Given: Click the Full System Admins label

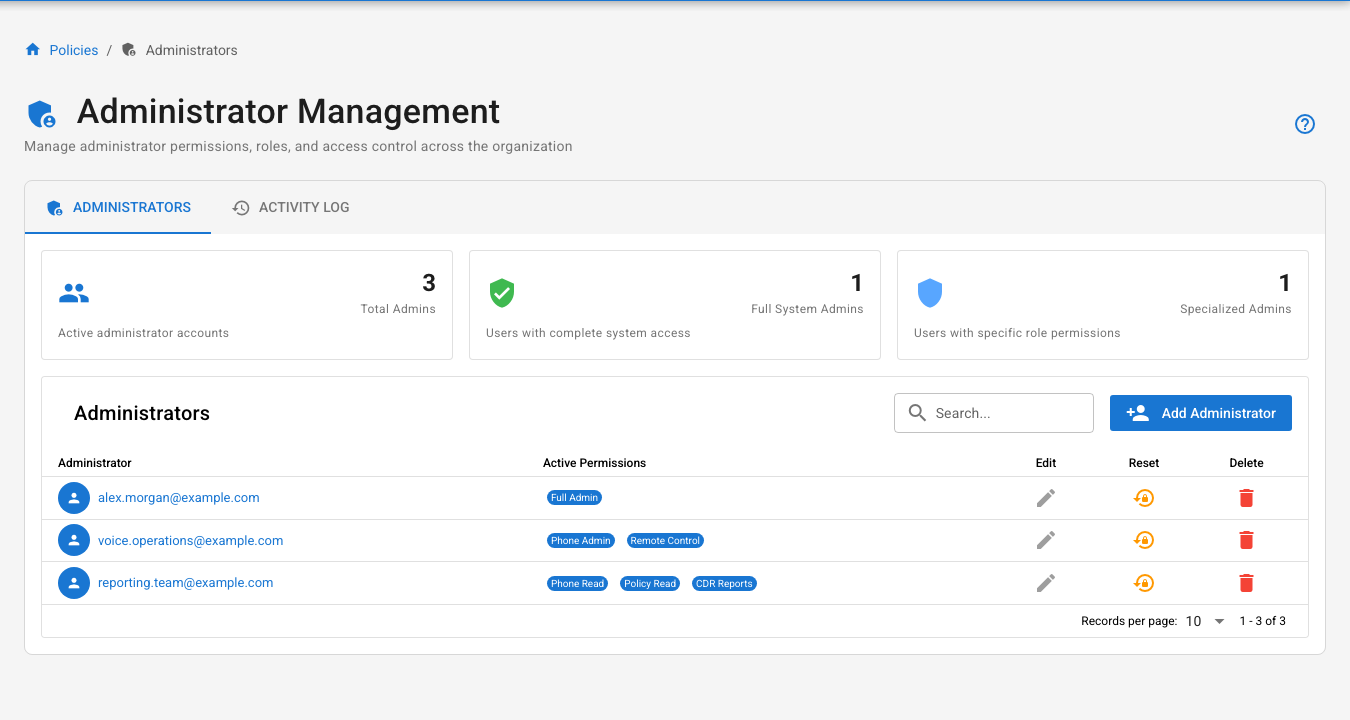Looking at the screenshot, I should (807, 309).
